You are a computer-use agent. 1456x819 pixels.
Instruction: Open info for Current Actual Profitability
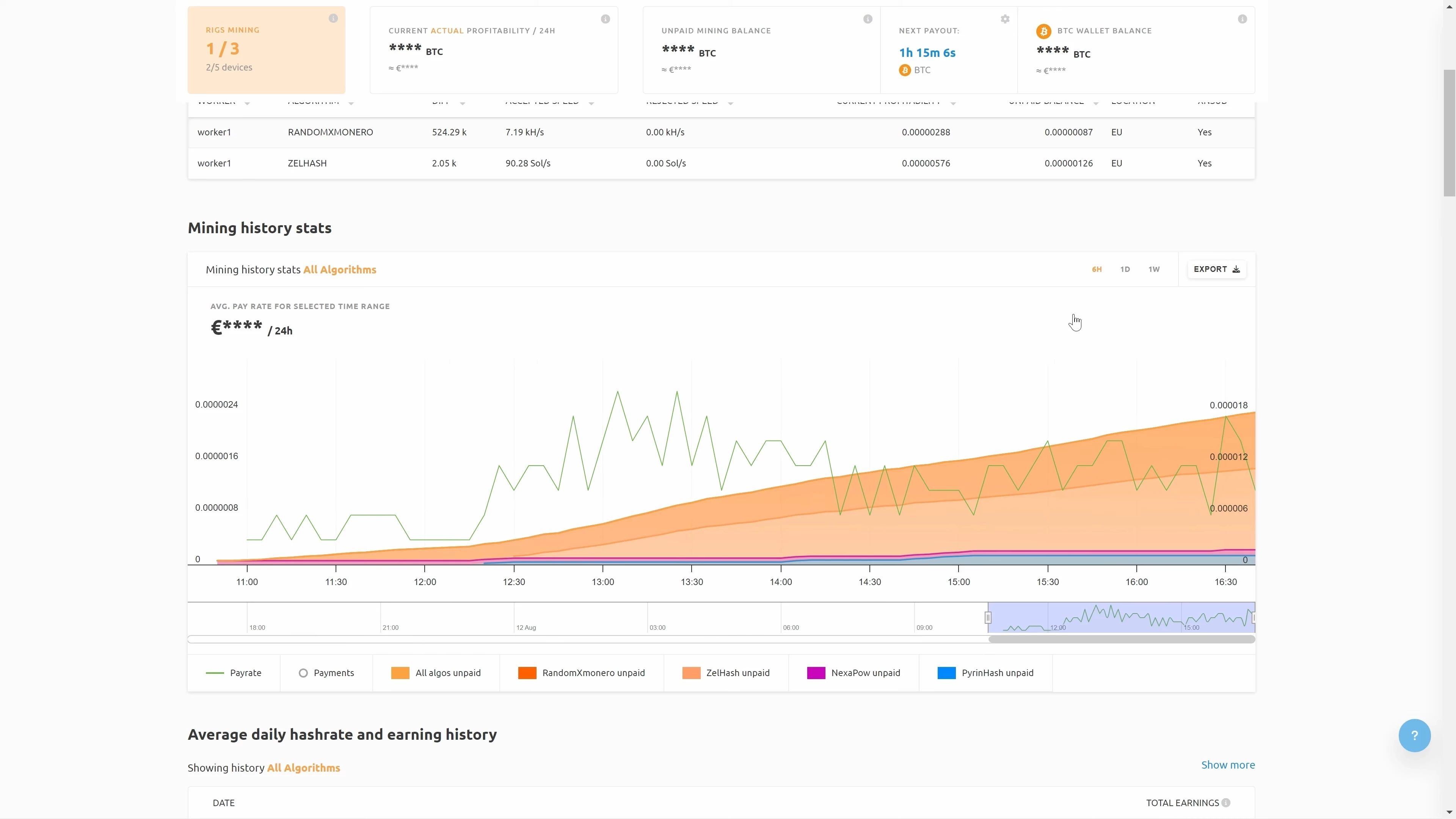[606, 19]
